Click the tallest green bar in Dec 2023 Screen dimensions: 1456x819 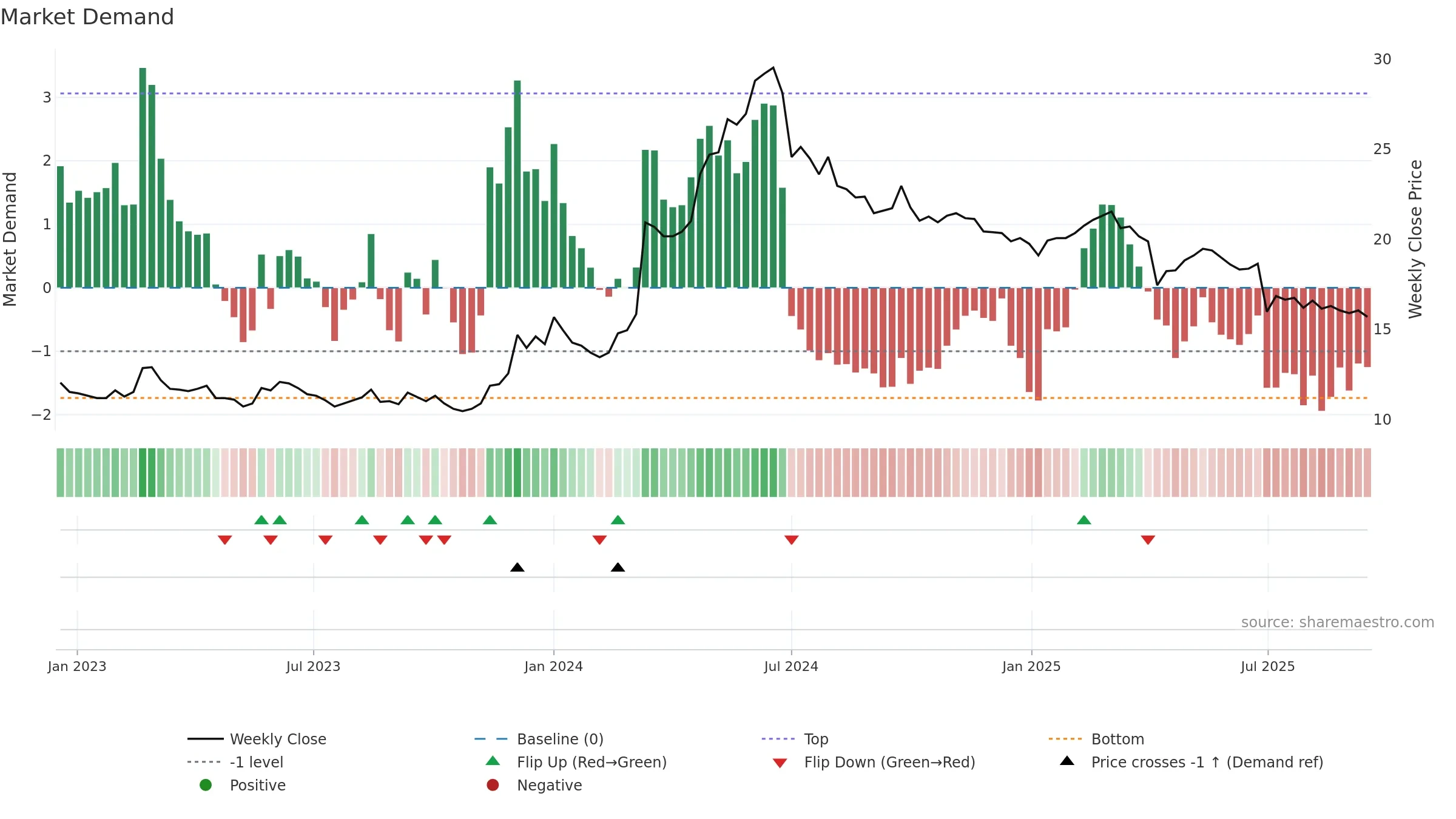(517, 184)
